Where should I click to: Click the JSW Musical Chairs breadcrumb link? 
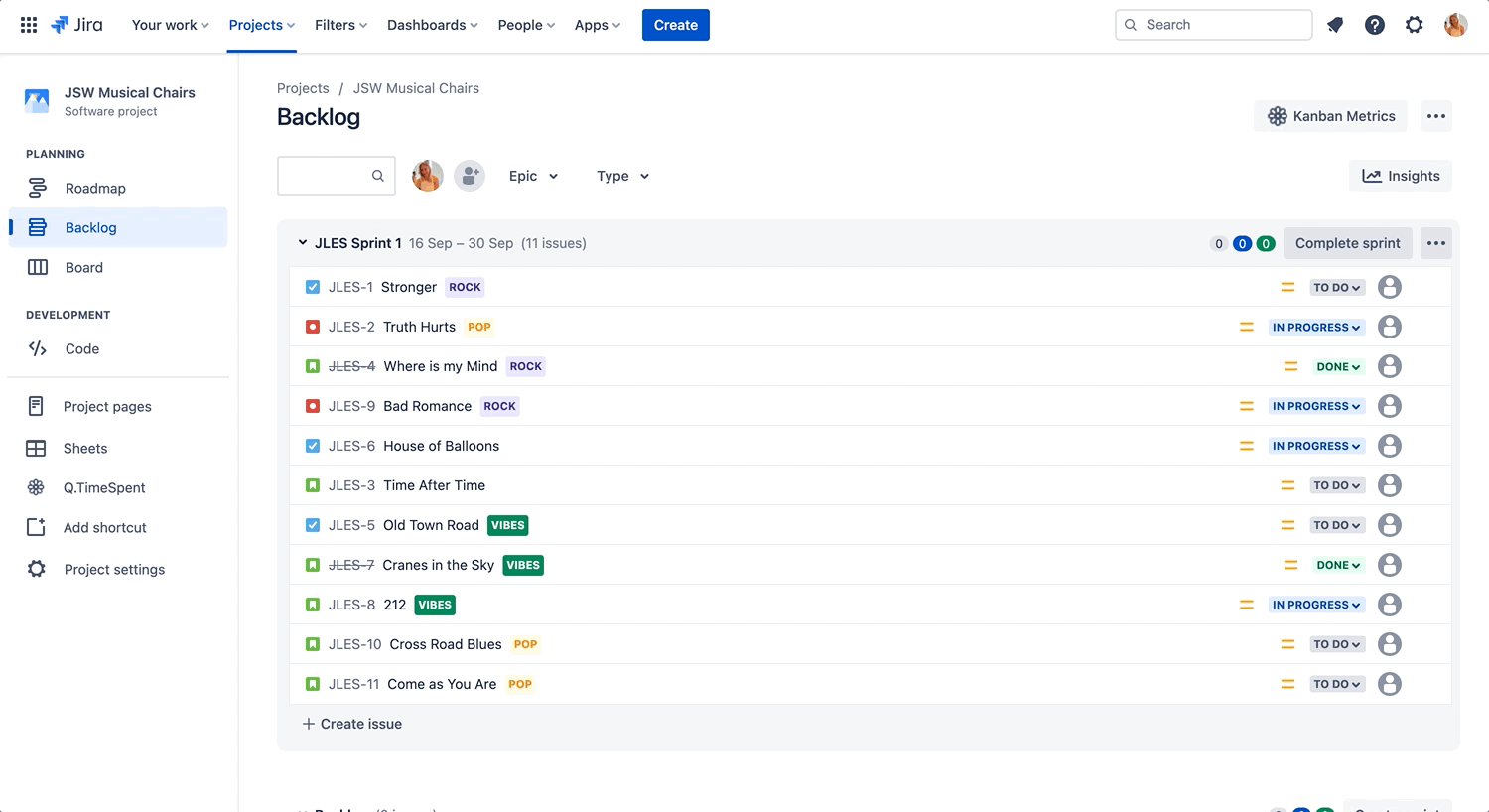416,88
